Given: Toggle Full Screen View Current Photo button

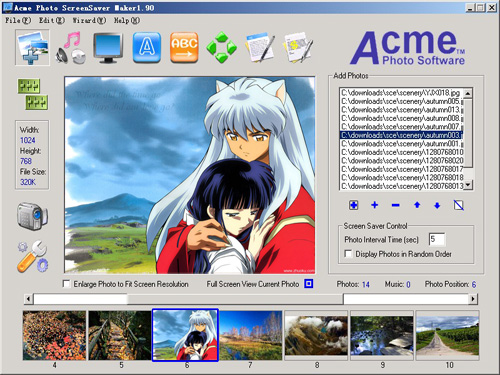Looking at the screenshot, I should point(309,284).
